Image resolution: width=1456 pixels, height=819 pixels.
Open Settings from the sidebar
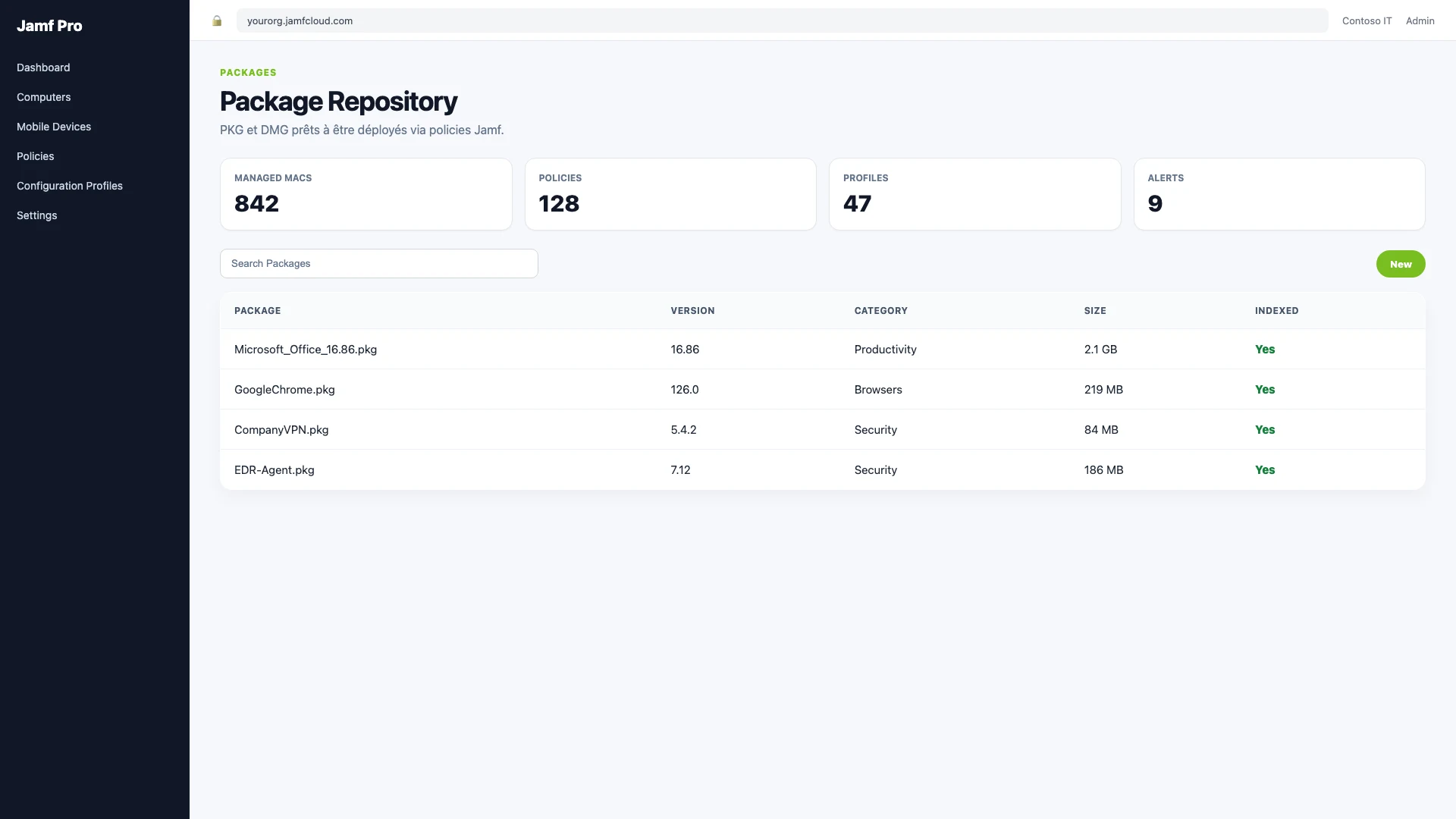(x=37, y=215)
